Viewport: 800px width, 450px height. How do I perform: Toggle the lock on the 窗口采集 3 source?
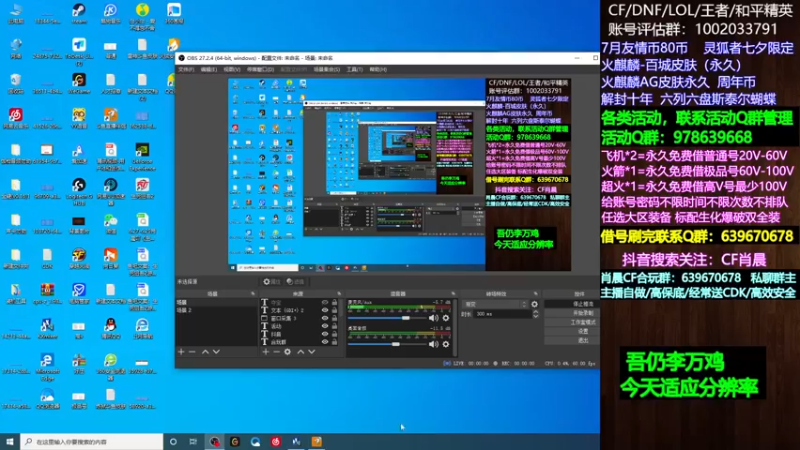click(335, 318)
